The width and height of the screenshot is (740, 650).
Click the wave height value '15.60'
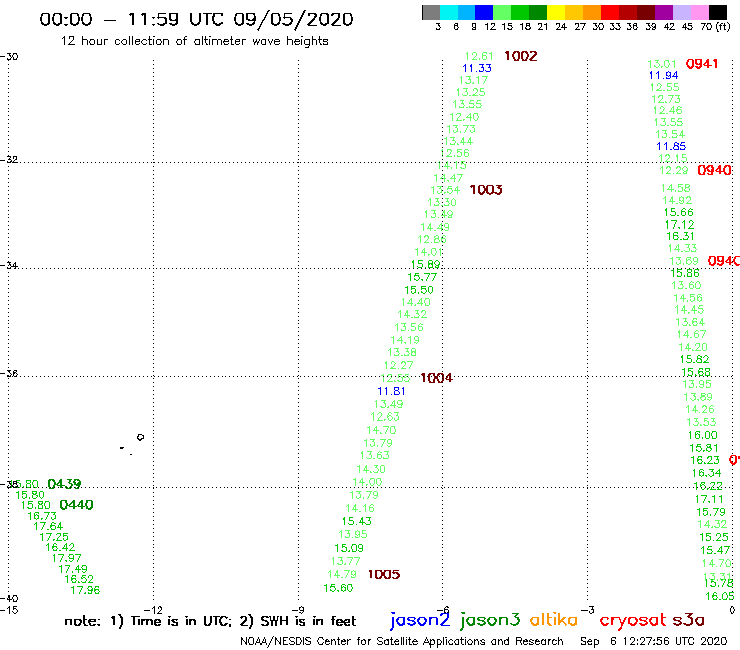[338, 588]
